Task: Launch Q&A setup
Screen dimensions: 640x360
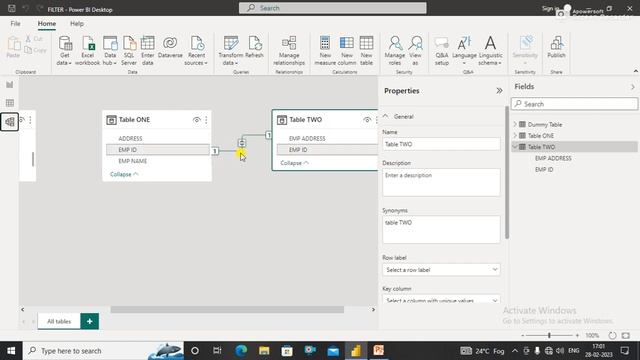Action: point(442,51)
